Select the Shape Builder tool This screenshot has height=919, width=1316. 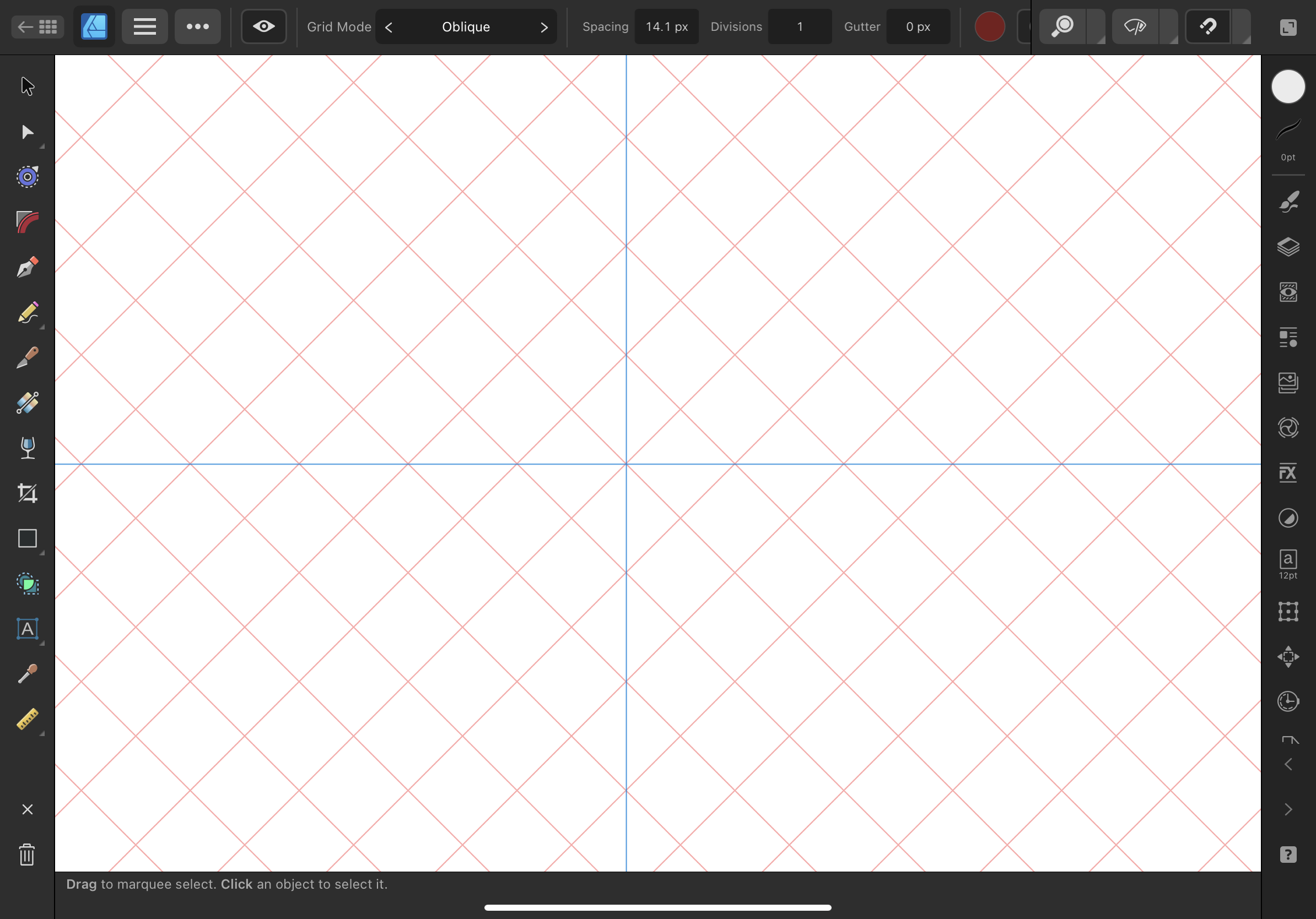pyautogui.click(x=28, y=584)
